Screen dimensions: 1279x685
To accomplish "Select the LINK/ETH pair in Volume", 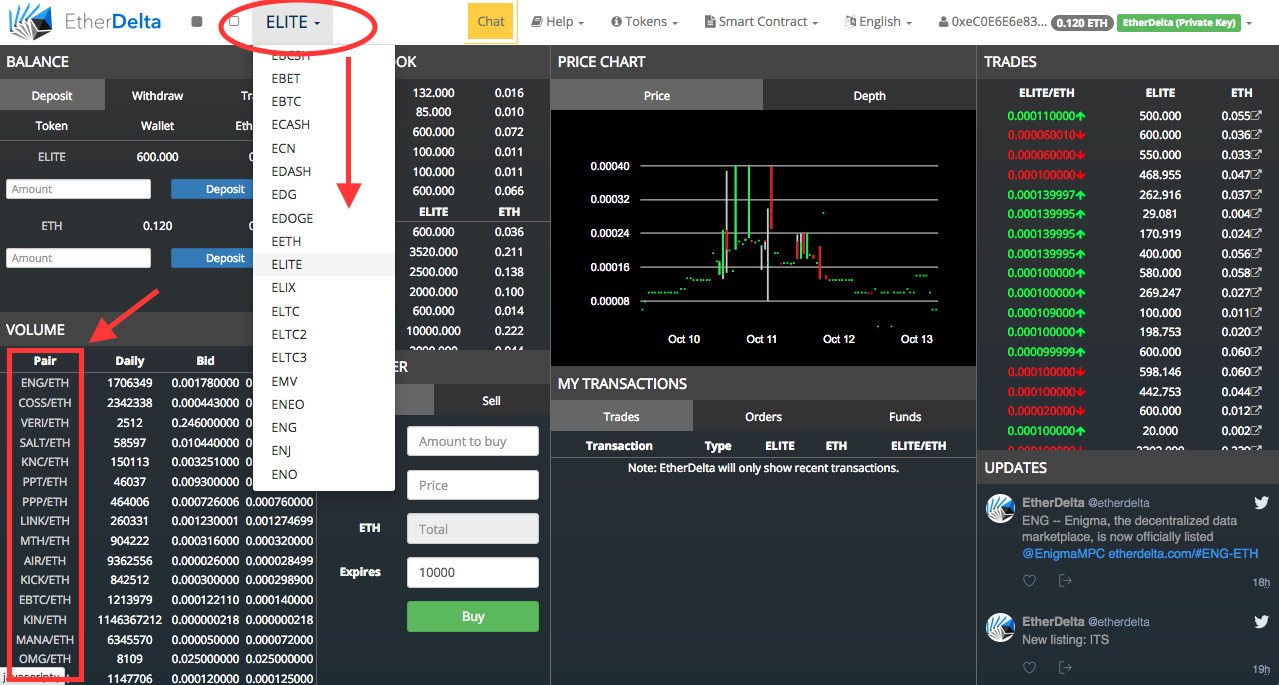I will click(45, 521).
